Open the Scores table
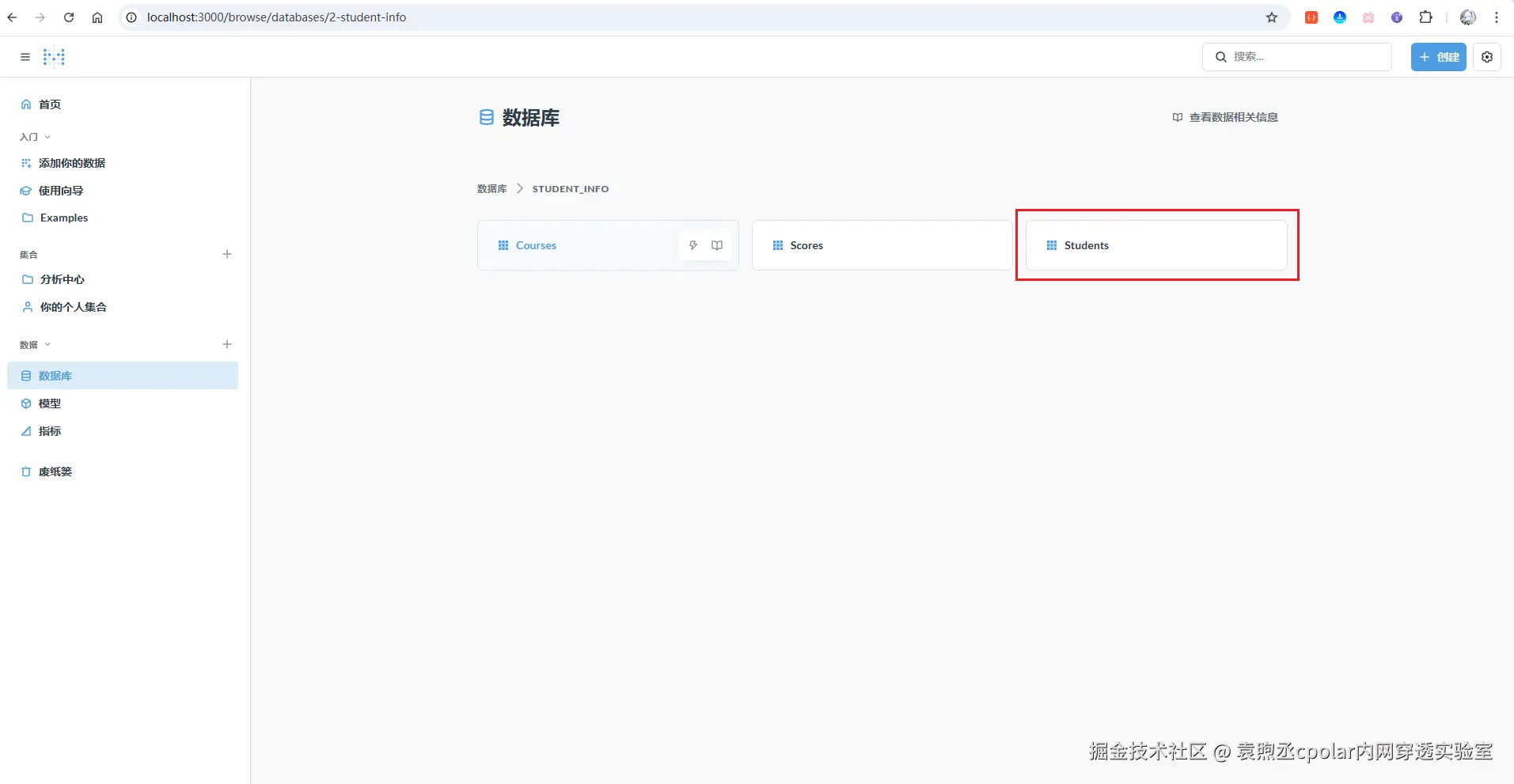Screen dimensions: 1514x784 [x=882, y=245]
